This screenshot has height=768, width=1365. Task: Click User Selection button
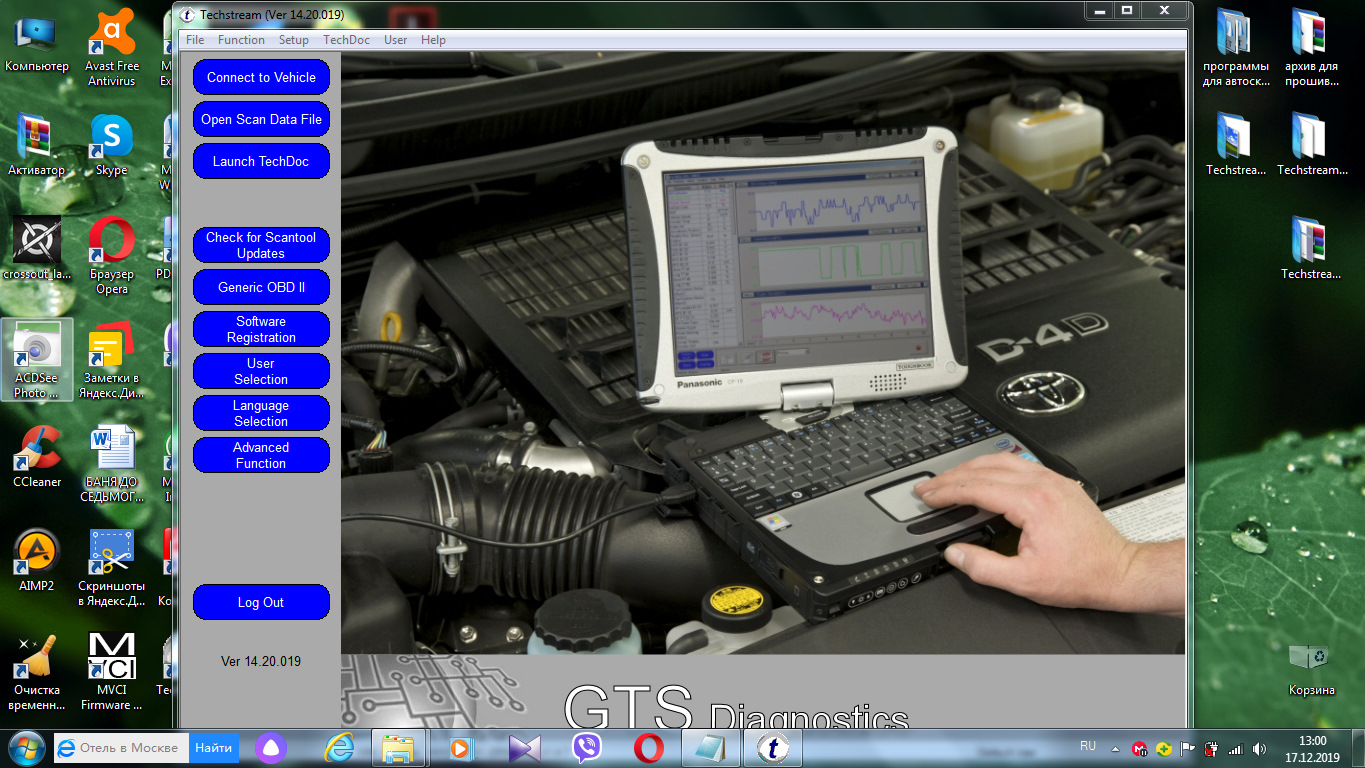tap(261, 371)
